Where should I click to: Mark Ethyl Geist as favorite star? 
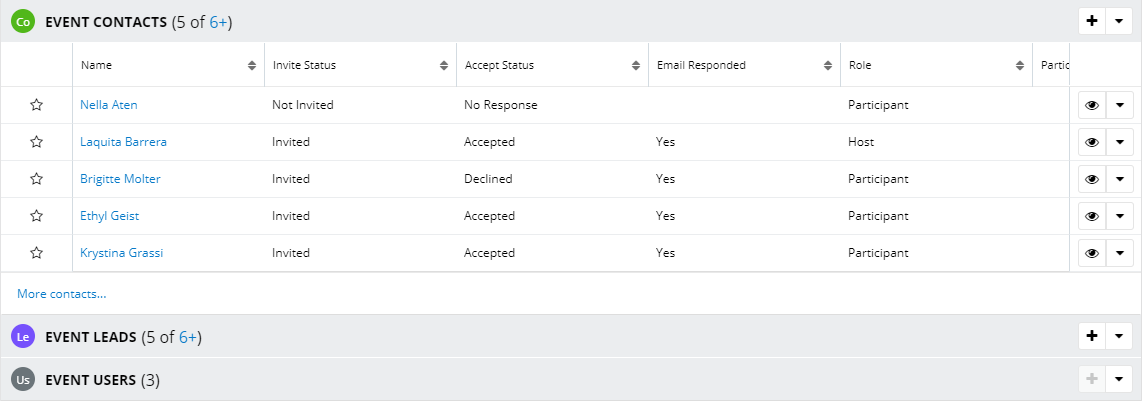[36, 216]
